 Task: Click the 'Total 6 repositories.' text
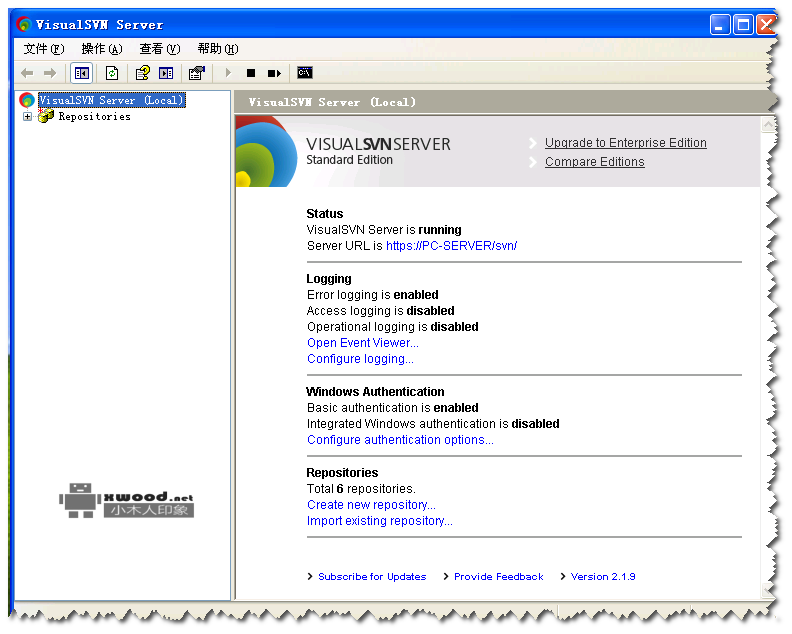coord(361,489)
